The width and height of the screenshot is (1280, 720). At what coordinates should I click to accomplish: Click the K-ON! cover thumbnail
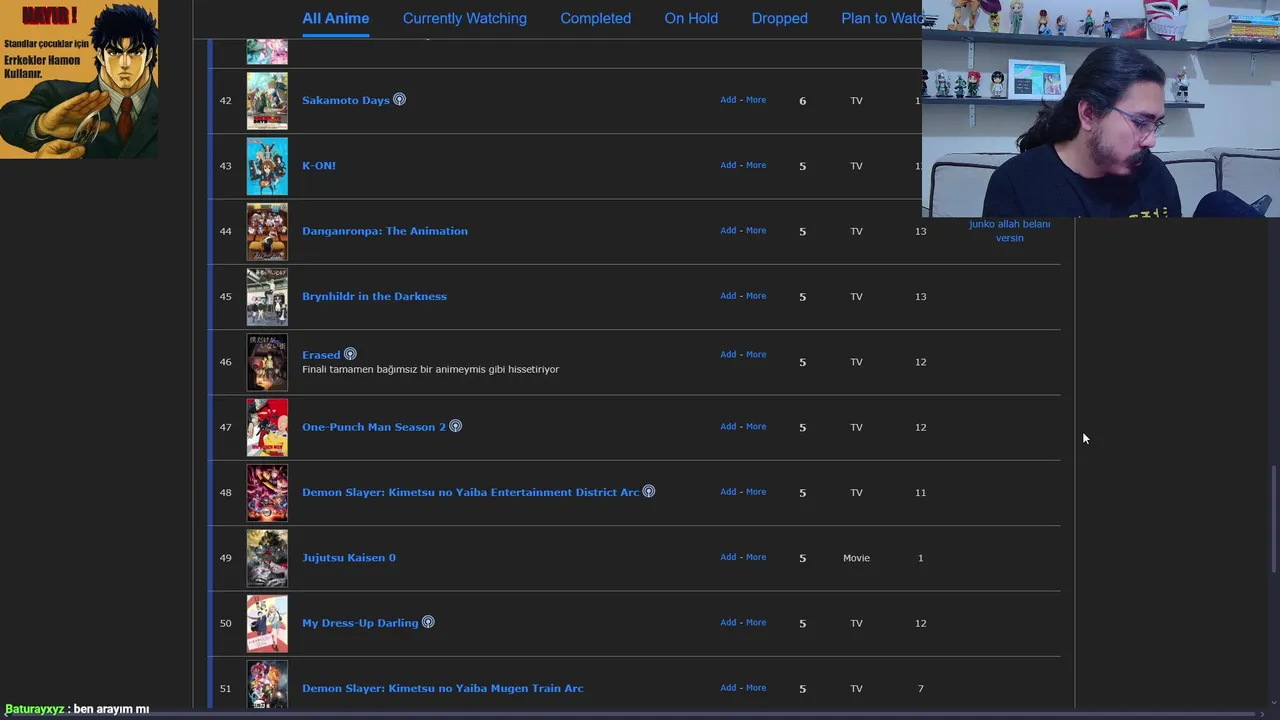267,166
